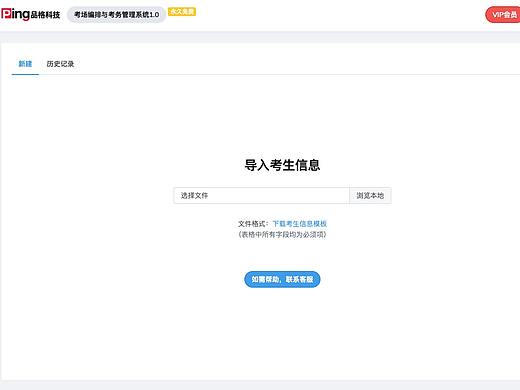Click the 如需帮助，联系客服 button
Screen dimensions: 520x390
click(x=282, y=279)
